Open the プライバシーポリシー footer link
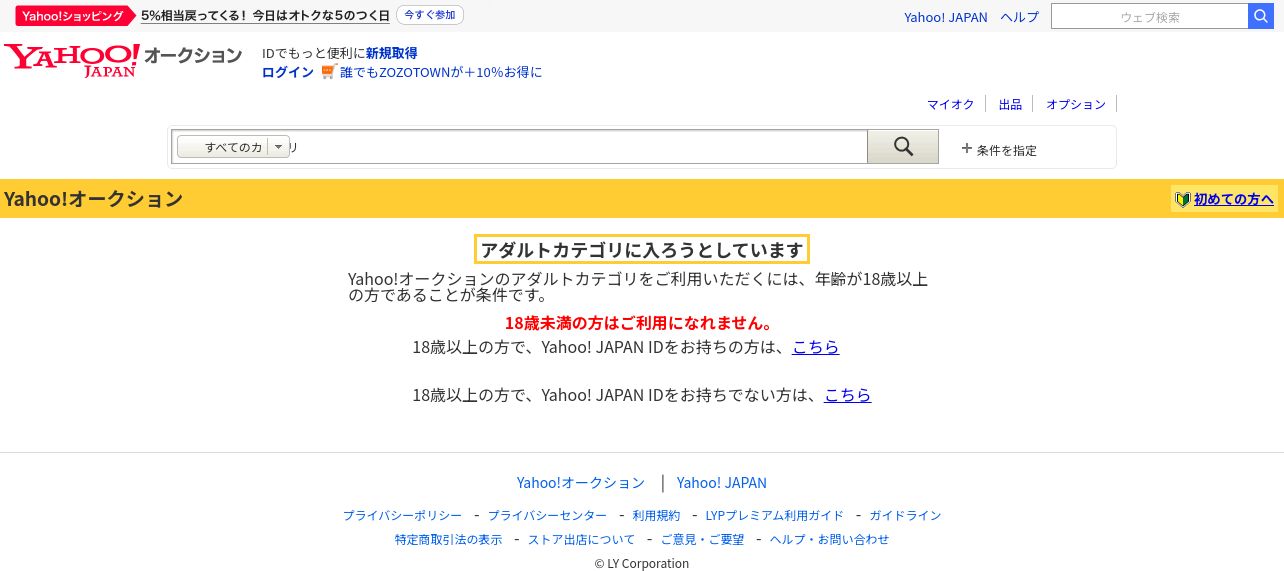This screenshot has height=571, width=1284. (403, 515)
